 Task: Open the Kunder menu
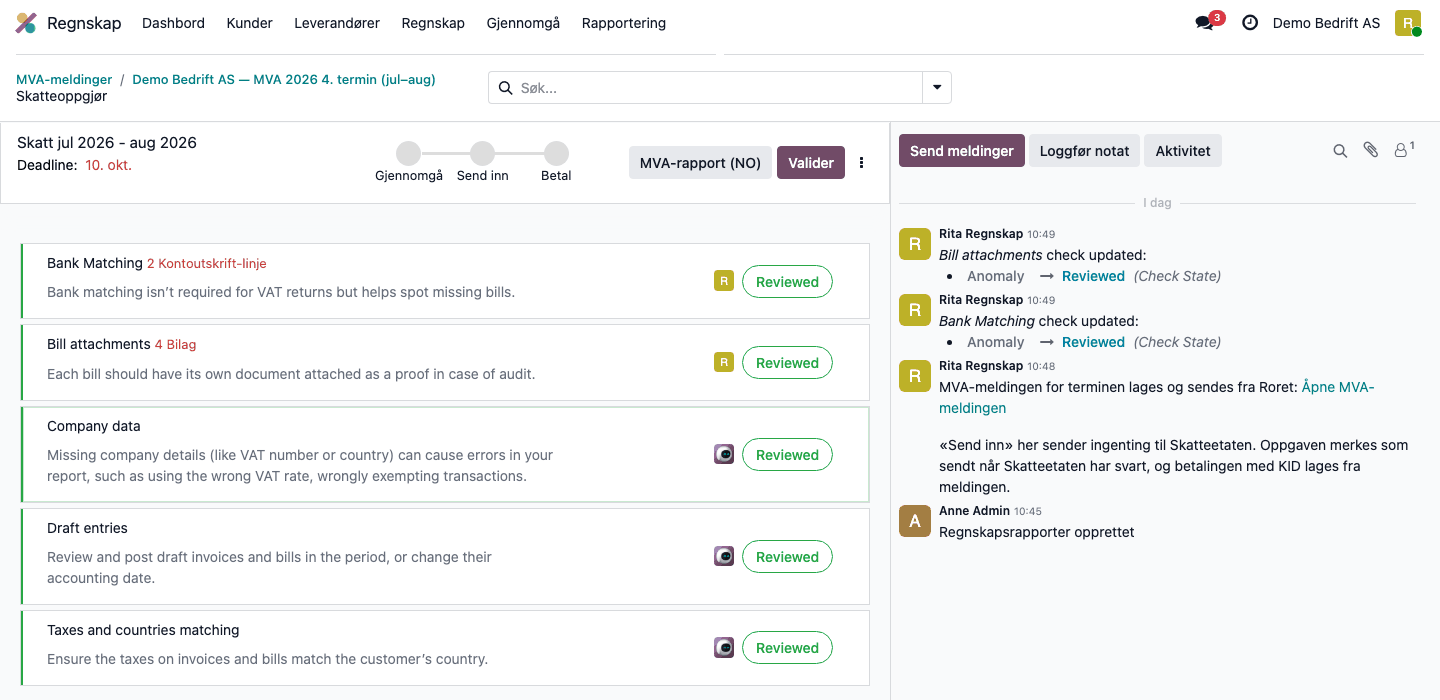(x=250, y=23)
